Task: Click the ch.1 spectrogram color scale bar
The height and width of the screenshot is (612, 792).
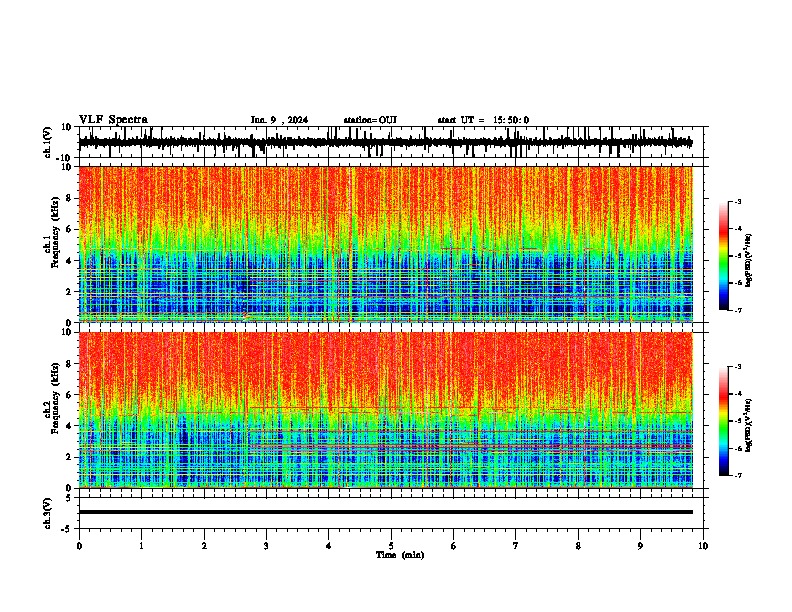Action: pos(724,256)
